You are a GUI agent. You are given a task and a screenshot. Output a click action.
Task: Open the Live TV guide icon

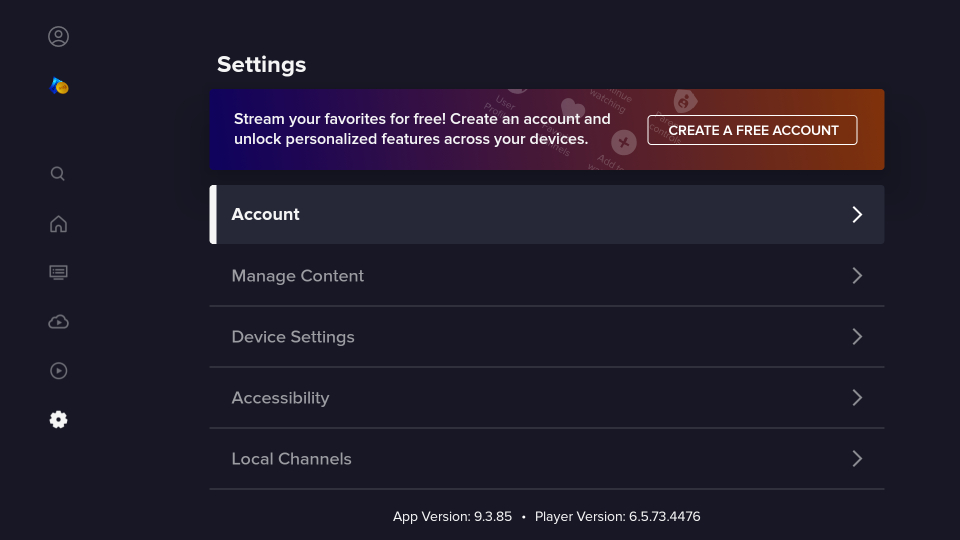(x=58, y=272)
